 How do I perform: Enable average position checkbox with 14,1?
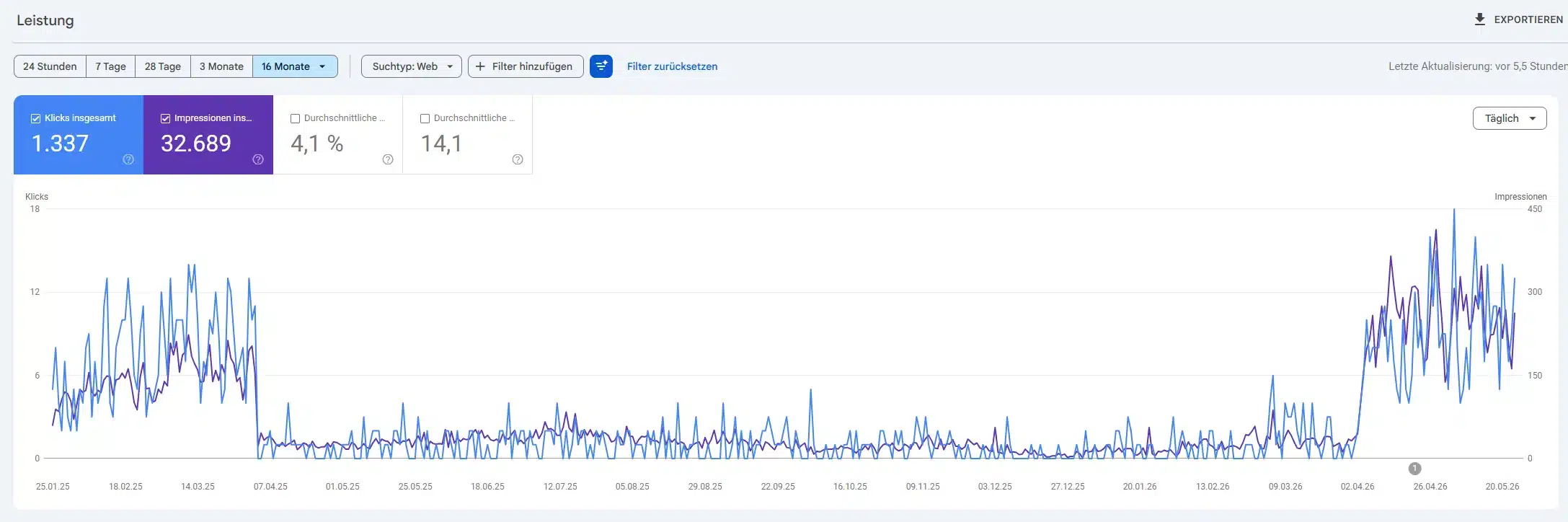click(425, 118)
